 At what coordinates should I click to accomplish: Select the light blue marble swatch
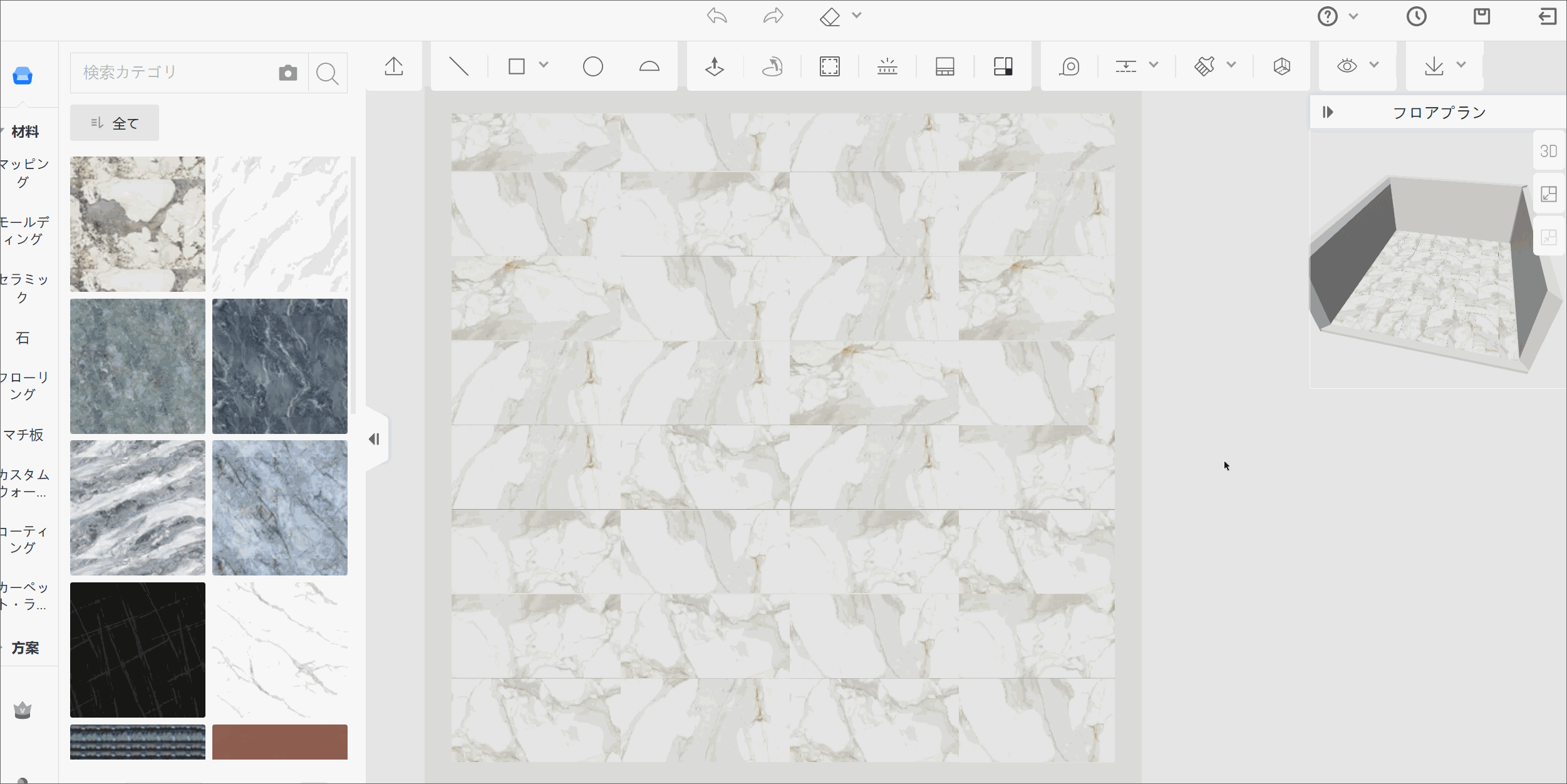tap(280, 508)
